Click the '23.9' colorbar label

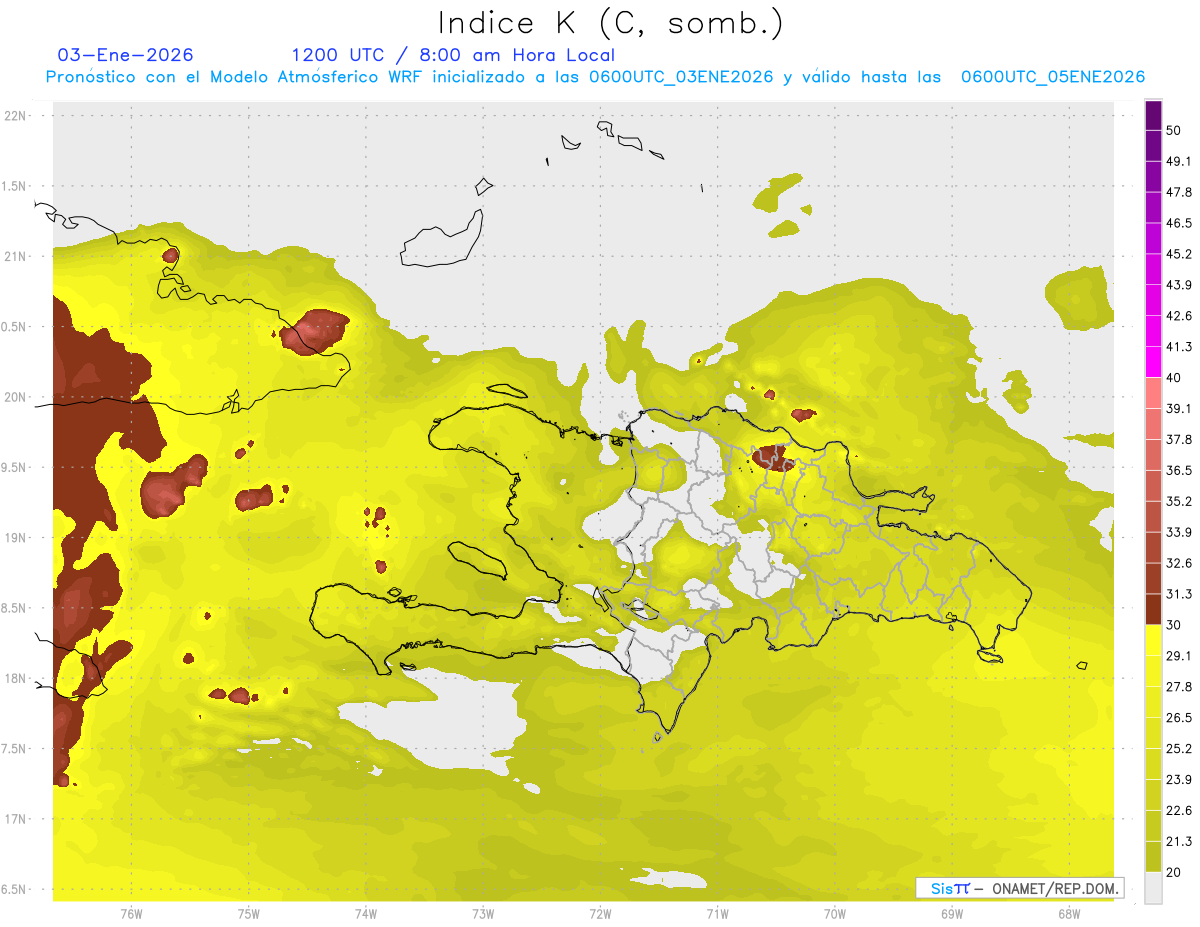click(1178, 780)
